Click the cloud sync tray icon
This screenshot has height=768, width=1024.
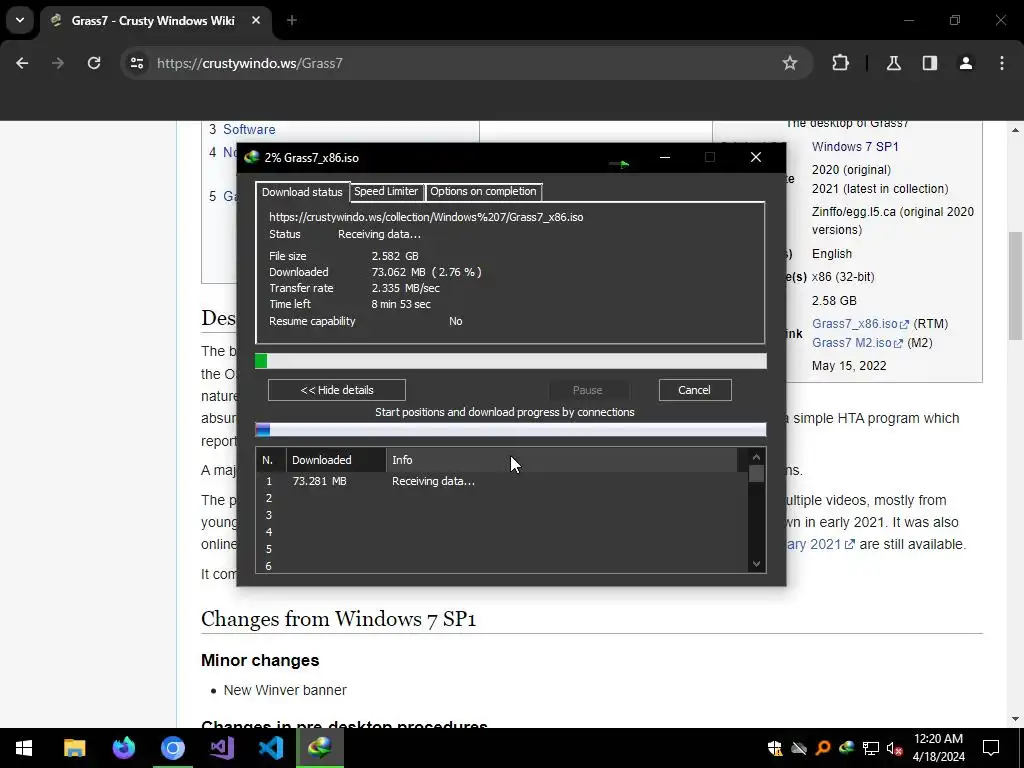click(x=799, y=748)
